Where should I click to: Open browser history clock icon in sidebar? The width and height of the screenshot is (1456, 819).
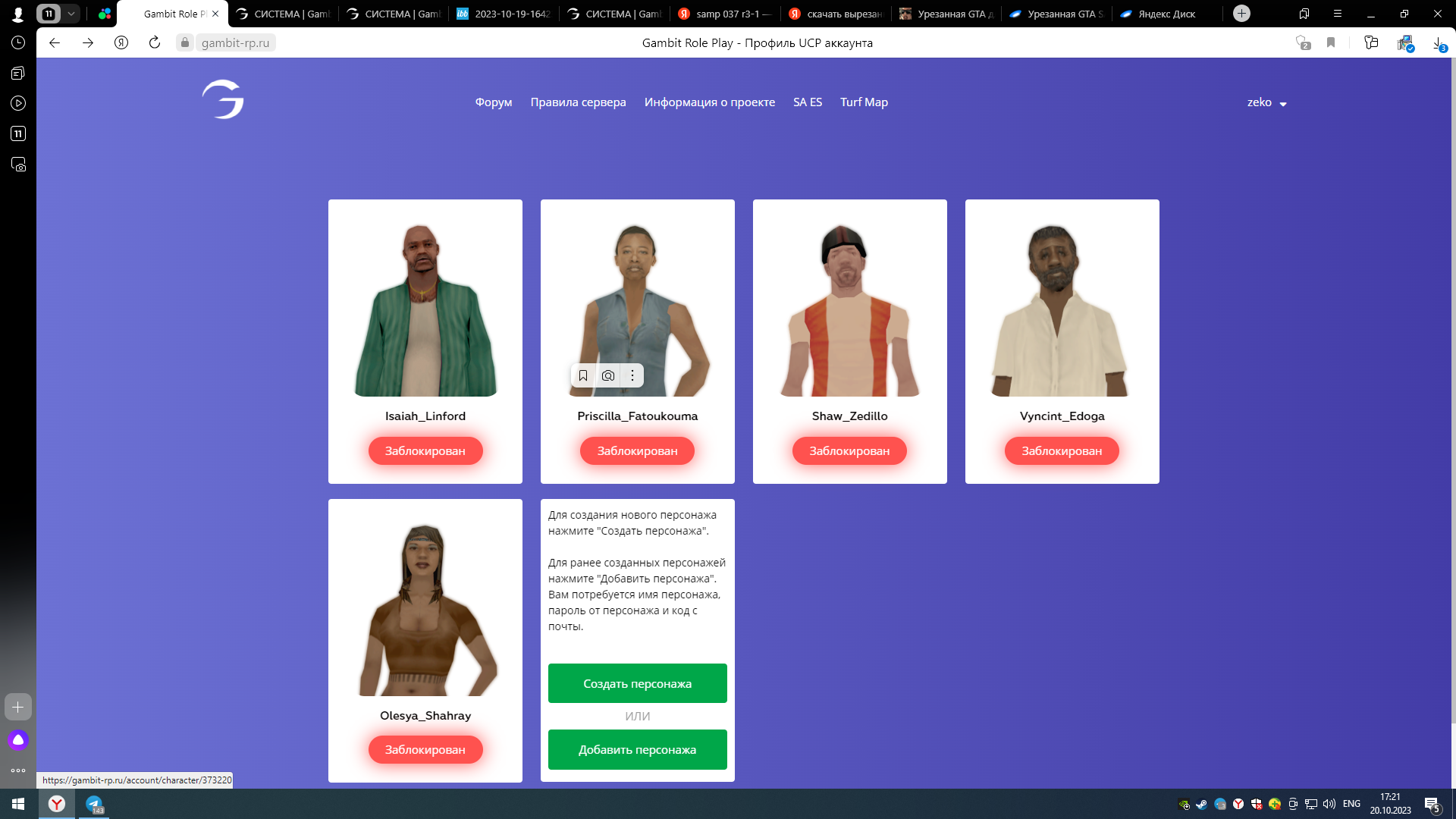tap(18, 42)
